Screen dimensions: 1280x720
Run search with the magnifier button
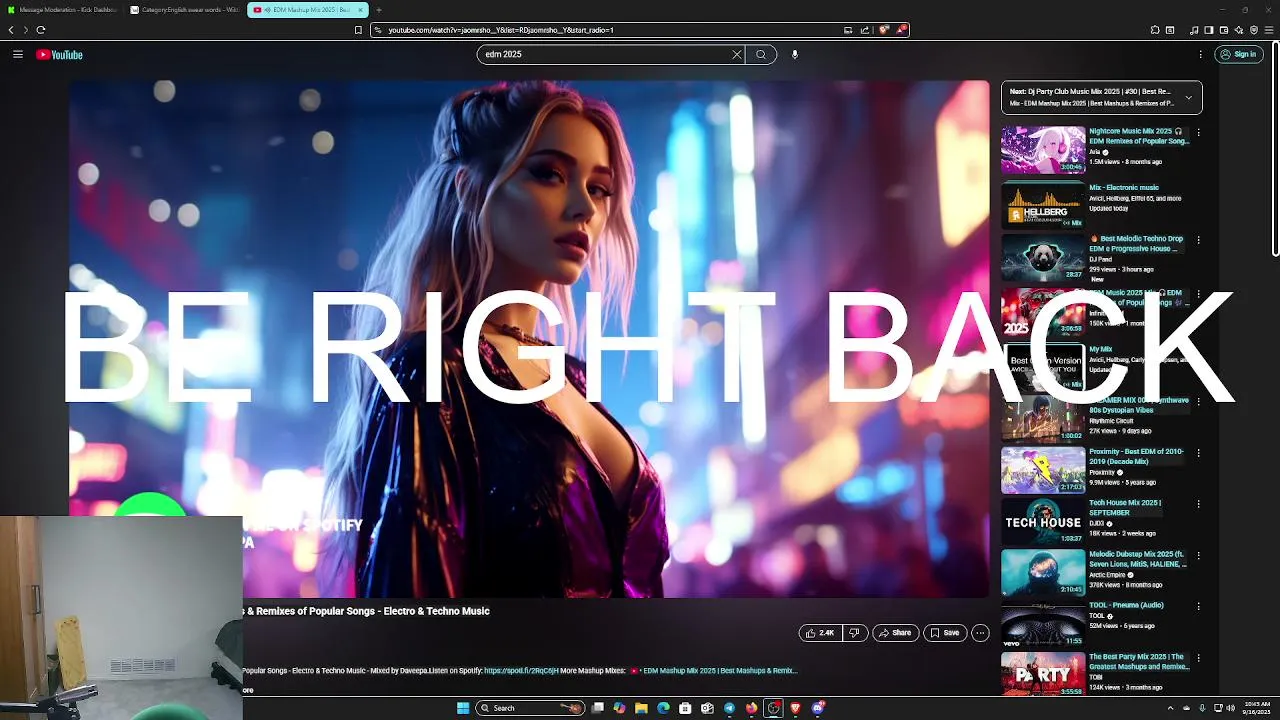click(x=761, y=55)
